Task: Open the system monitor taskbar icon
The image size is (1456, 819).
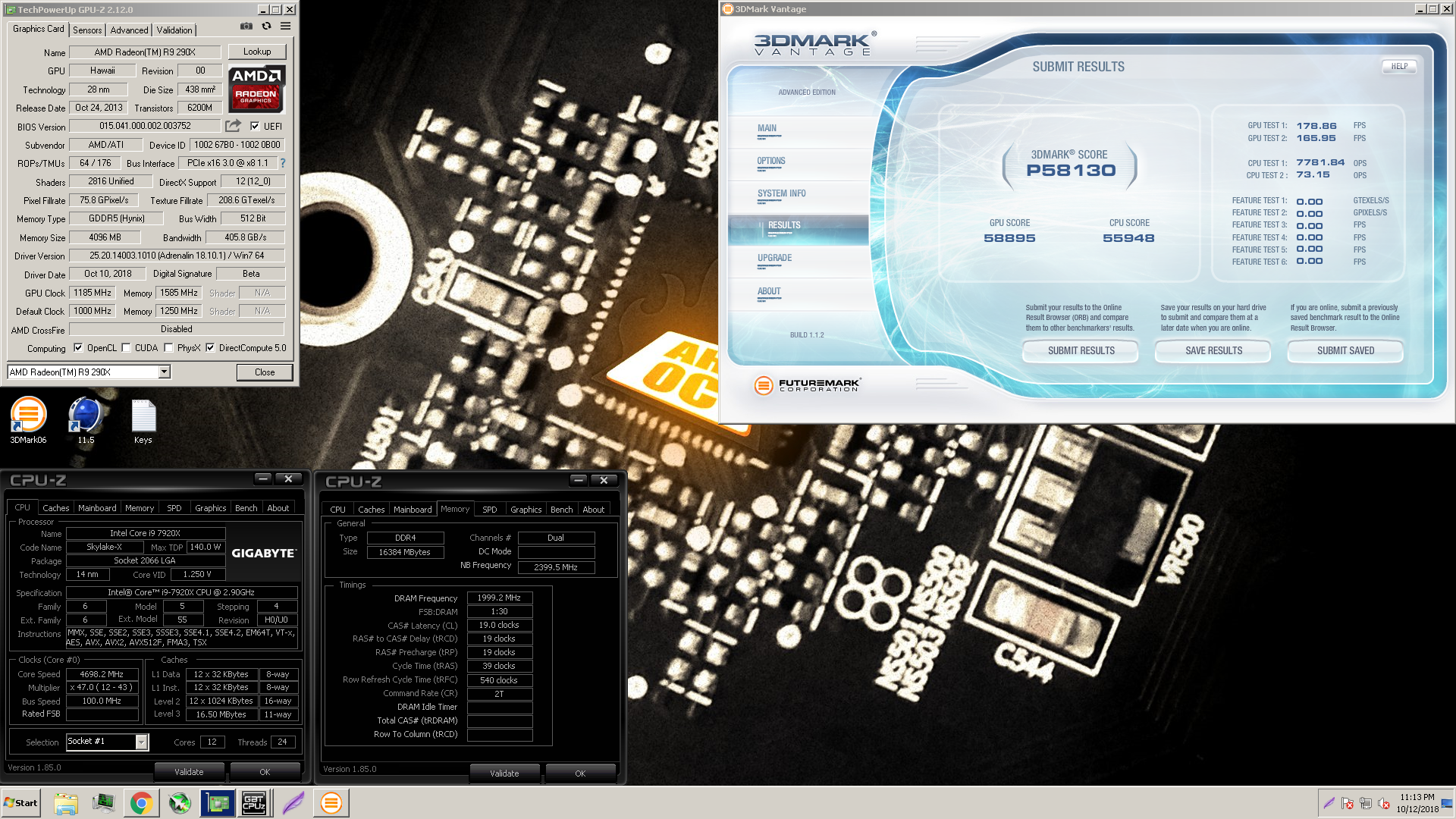Action: (103, 803)
